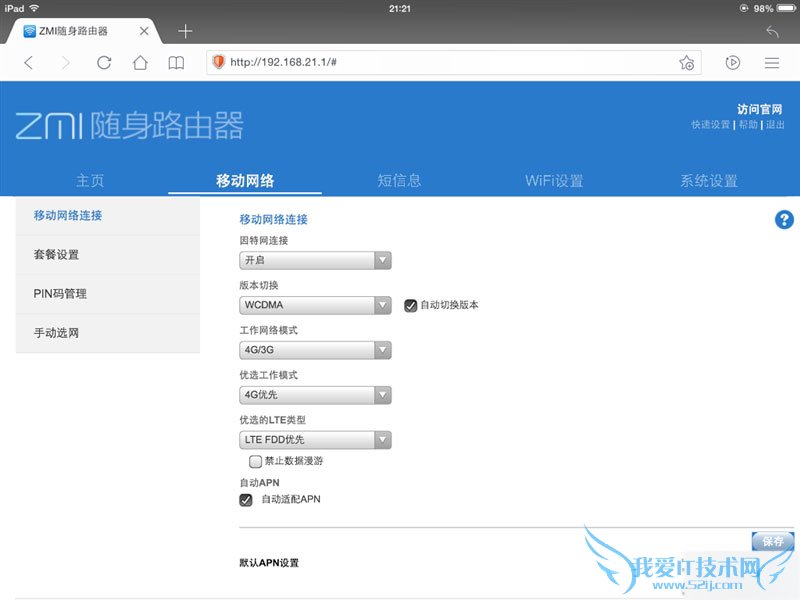Viewport: 800px width, 600px height.
Task: Open the bookmarks book icon
Action: click(x=176, y=63)
